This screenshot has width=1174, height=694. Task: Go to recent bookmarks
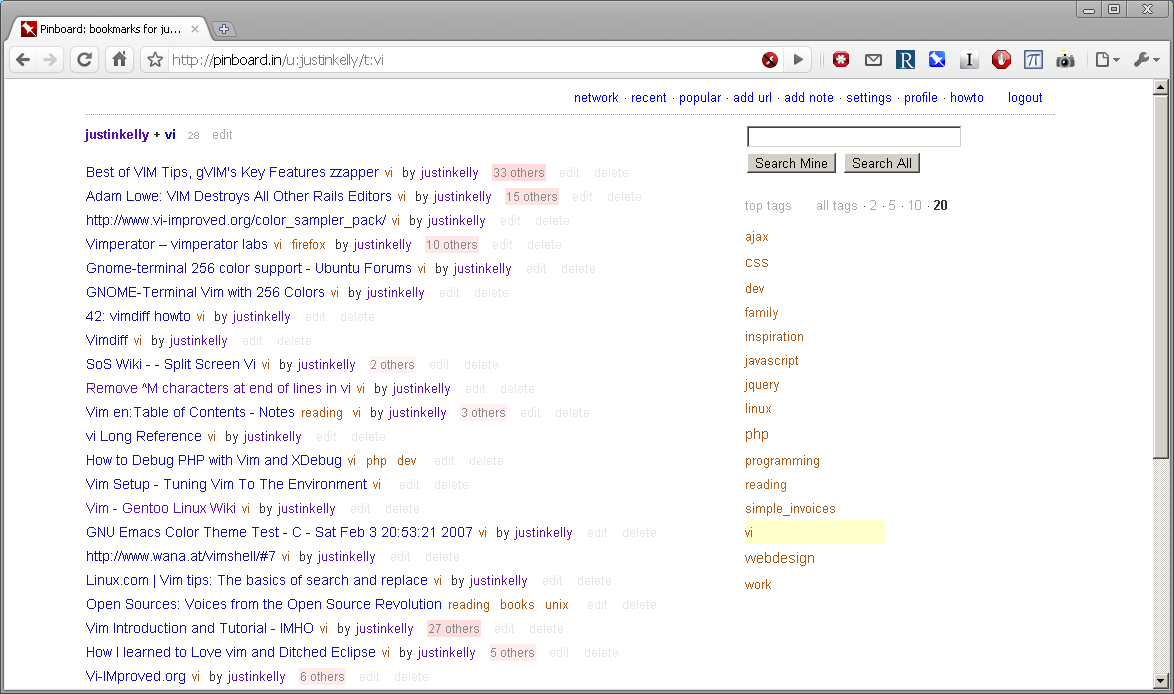(x=648, y=97)
